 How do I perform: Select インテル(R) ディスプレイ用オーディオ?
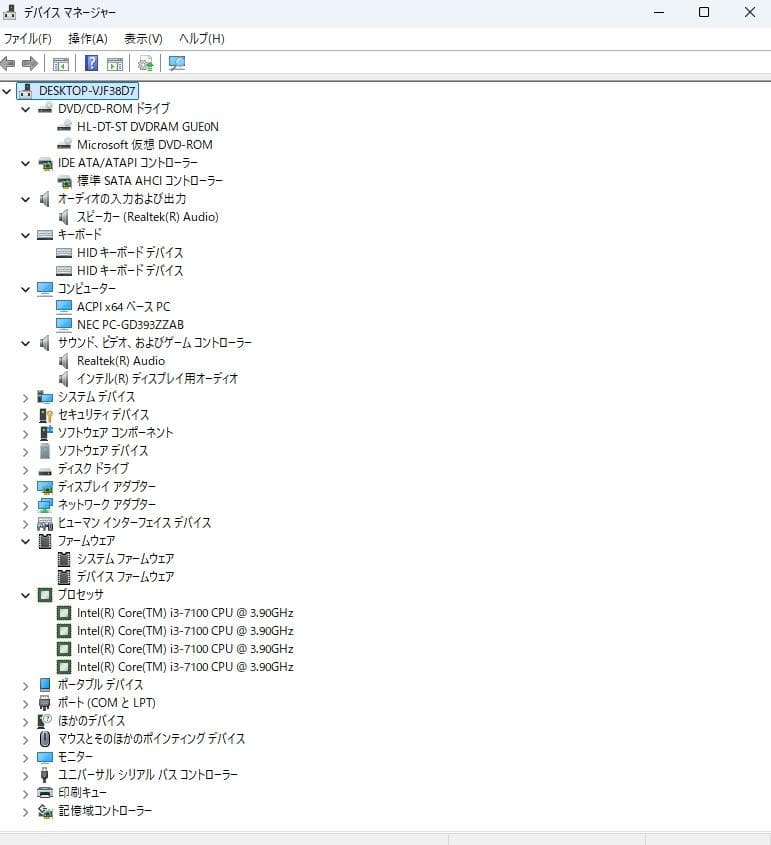(157, 379)
